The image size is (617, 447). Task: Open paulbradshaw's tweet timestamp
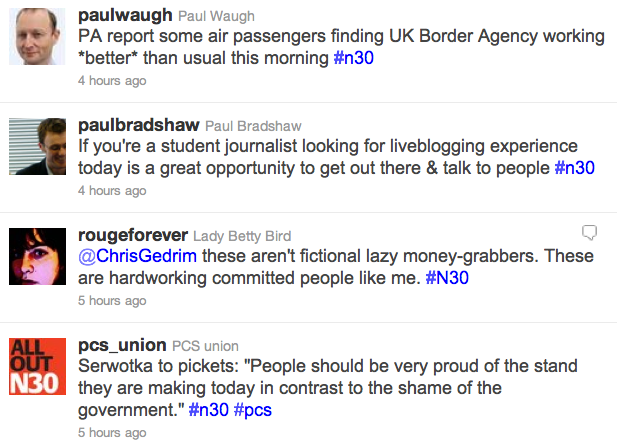click(112, 191)
